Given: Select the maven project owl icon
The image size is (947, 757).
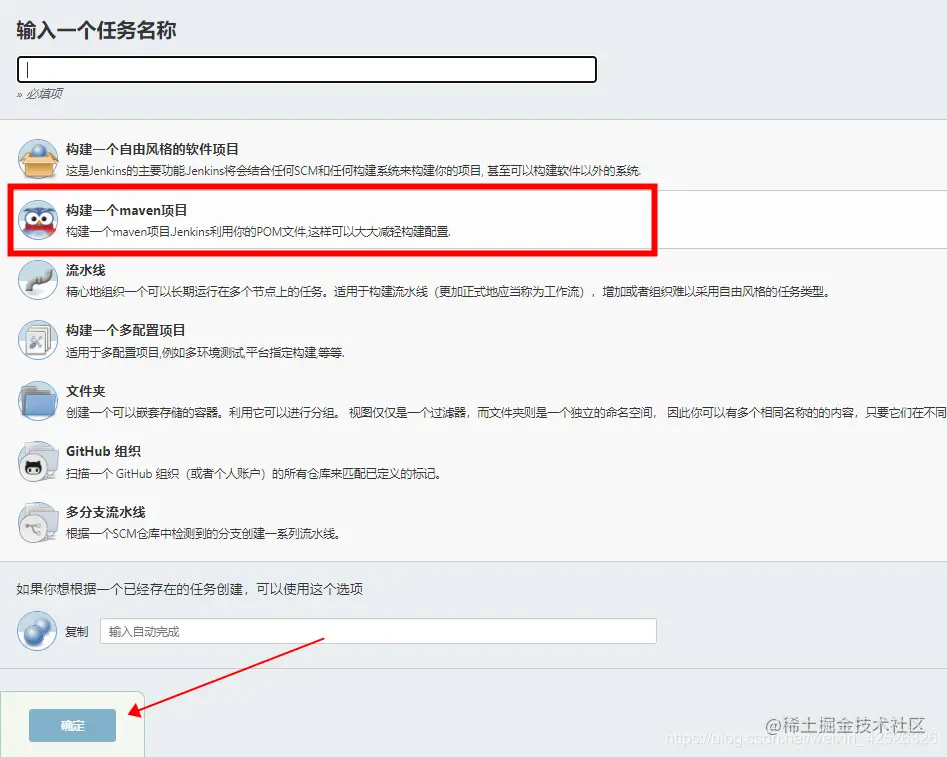Looking at the screenshot, I should click(x=38, y=220).
